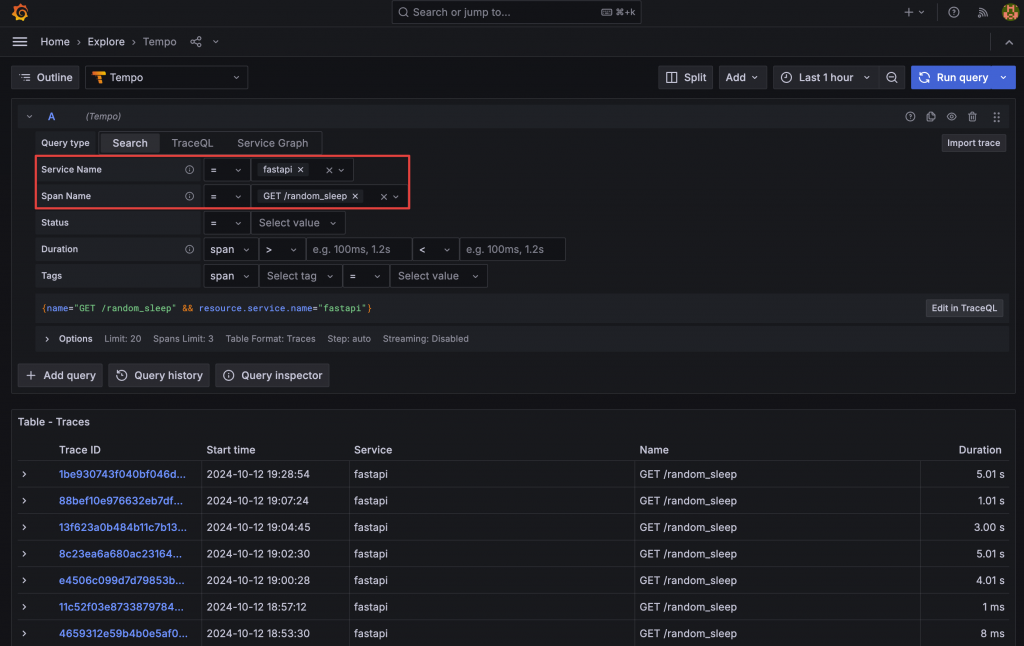Go to Explore breadcrumb
This screenshot has width=1024, height=646.
tap(106, 42)
